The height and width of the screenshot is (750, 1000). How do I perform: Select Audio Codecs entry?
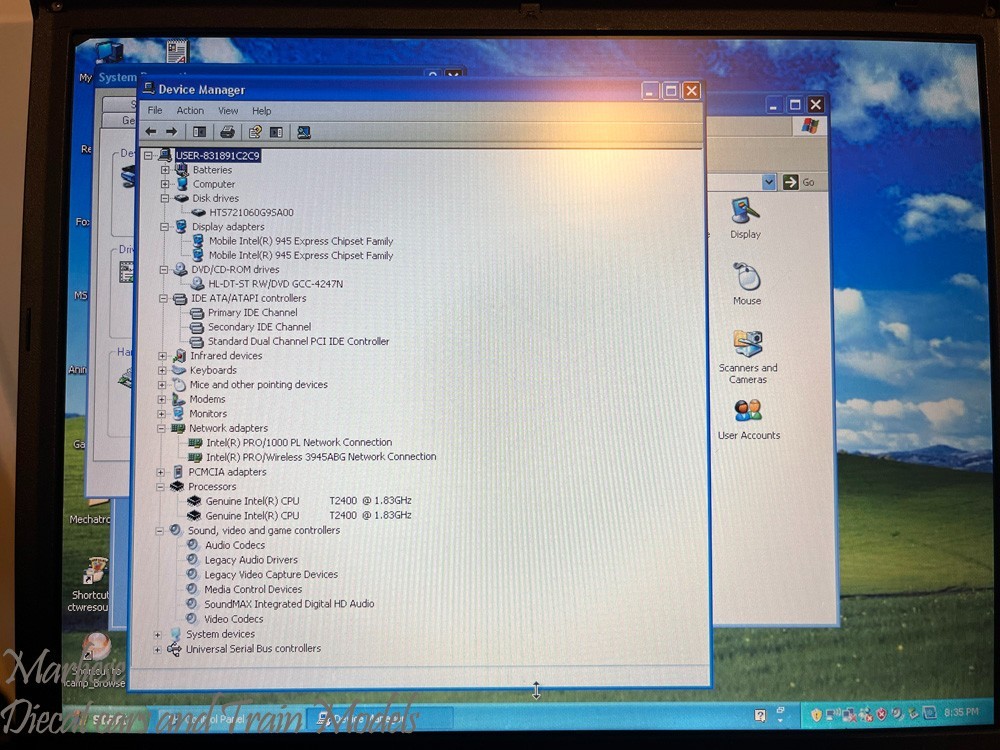coord(235,545)
